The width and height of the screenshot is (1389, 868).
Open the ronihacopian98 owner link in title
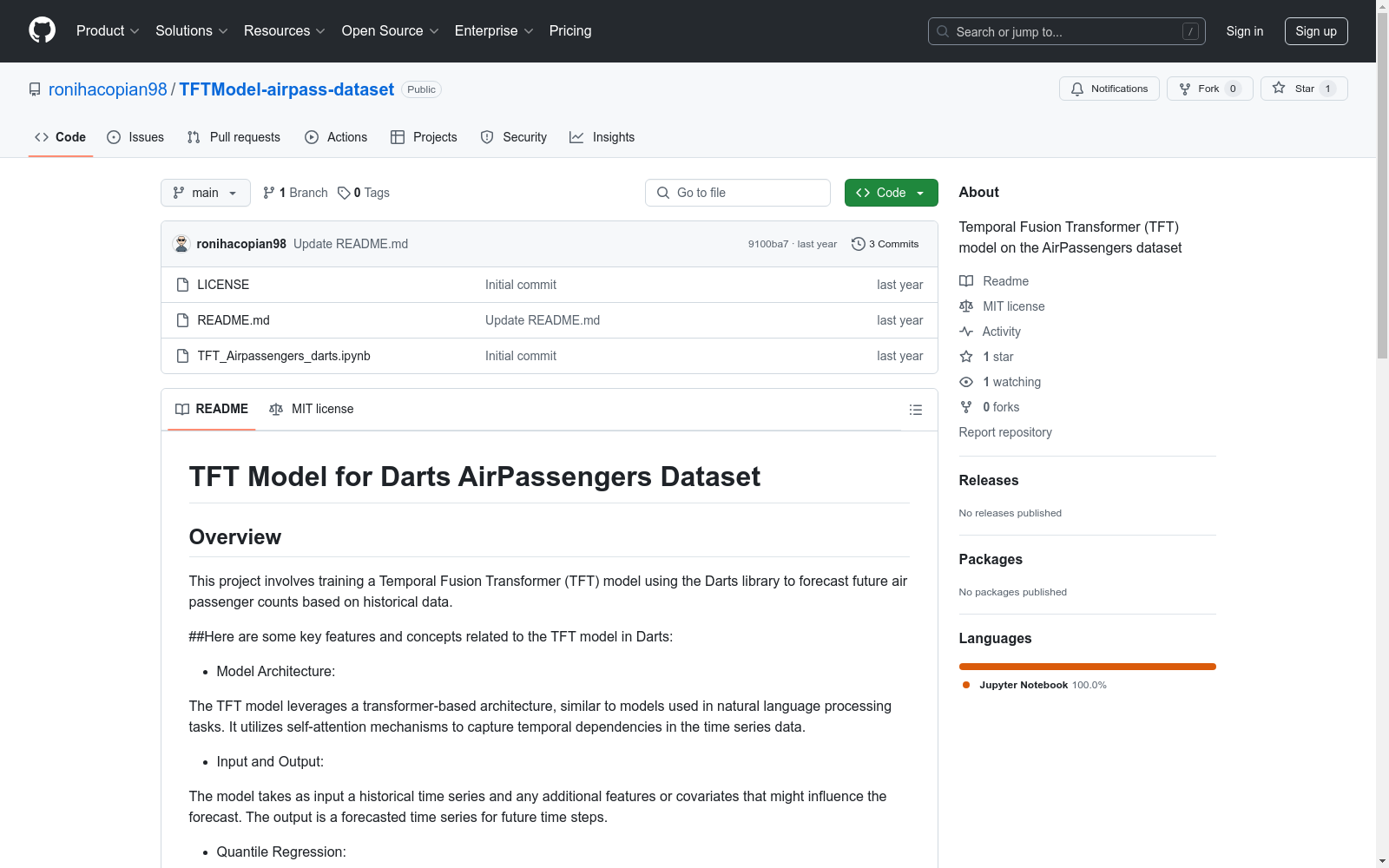pyautogui.click(x=108, y=89)
